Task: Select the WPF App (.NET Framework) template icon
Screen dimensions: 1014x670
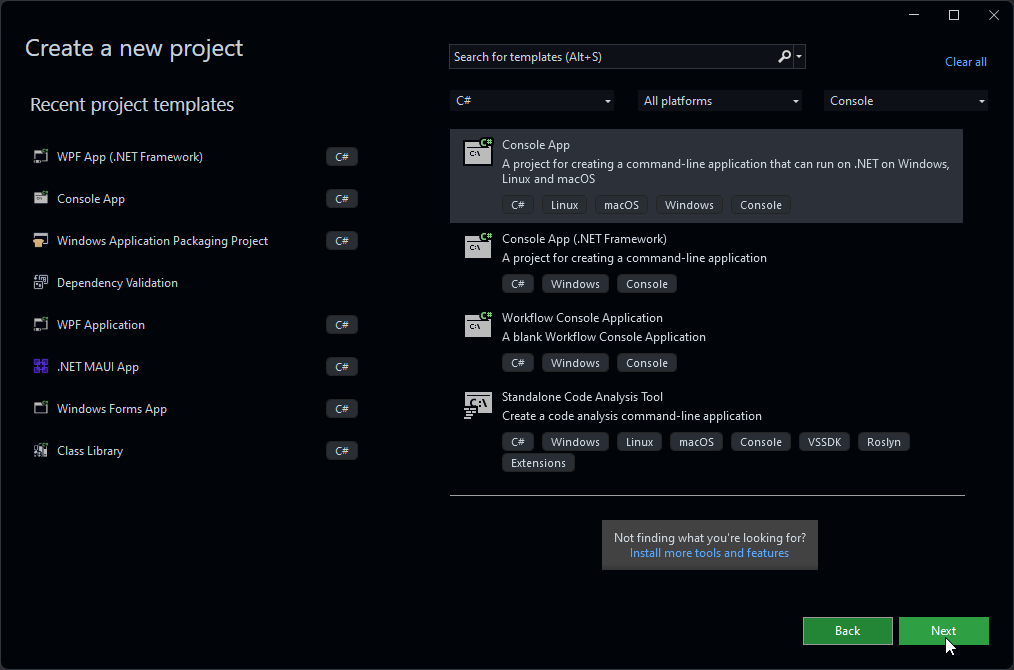Action: (41, 156)
